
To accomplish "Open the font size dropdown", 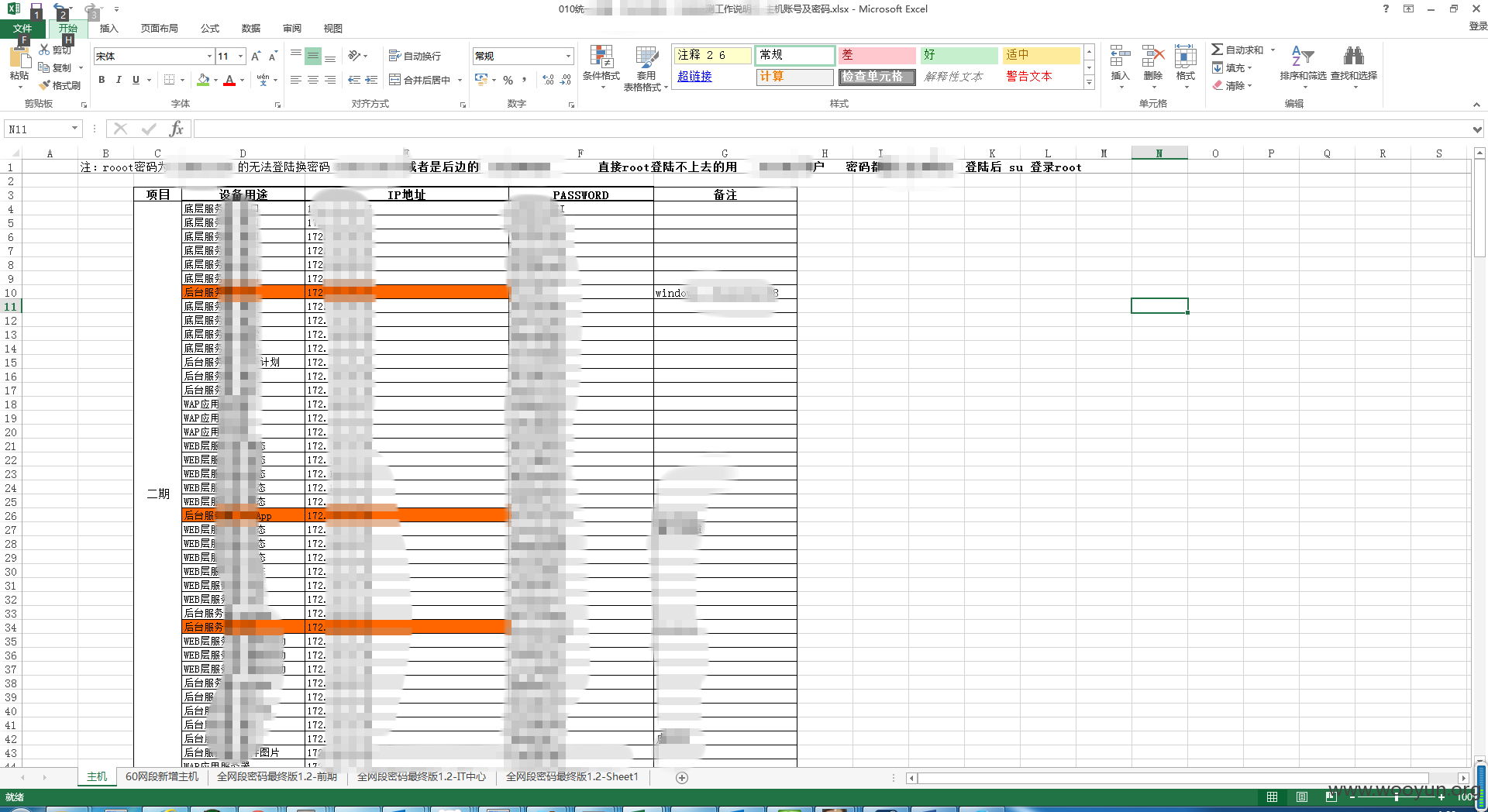I will click(x=241, y=56).
